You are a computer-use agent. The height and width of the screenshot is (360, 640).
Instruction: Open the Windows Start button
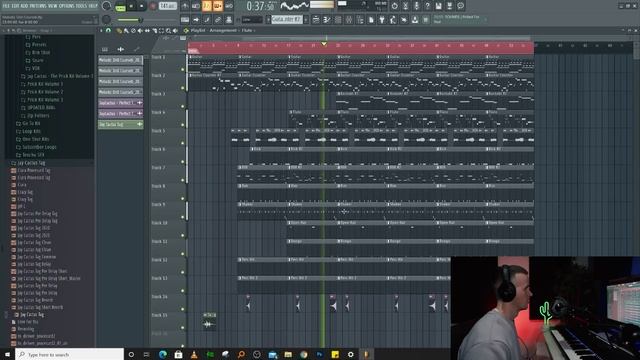pyautogui.click(x=7, y=354)
